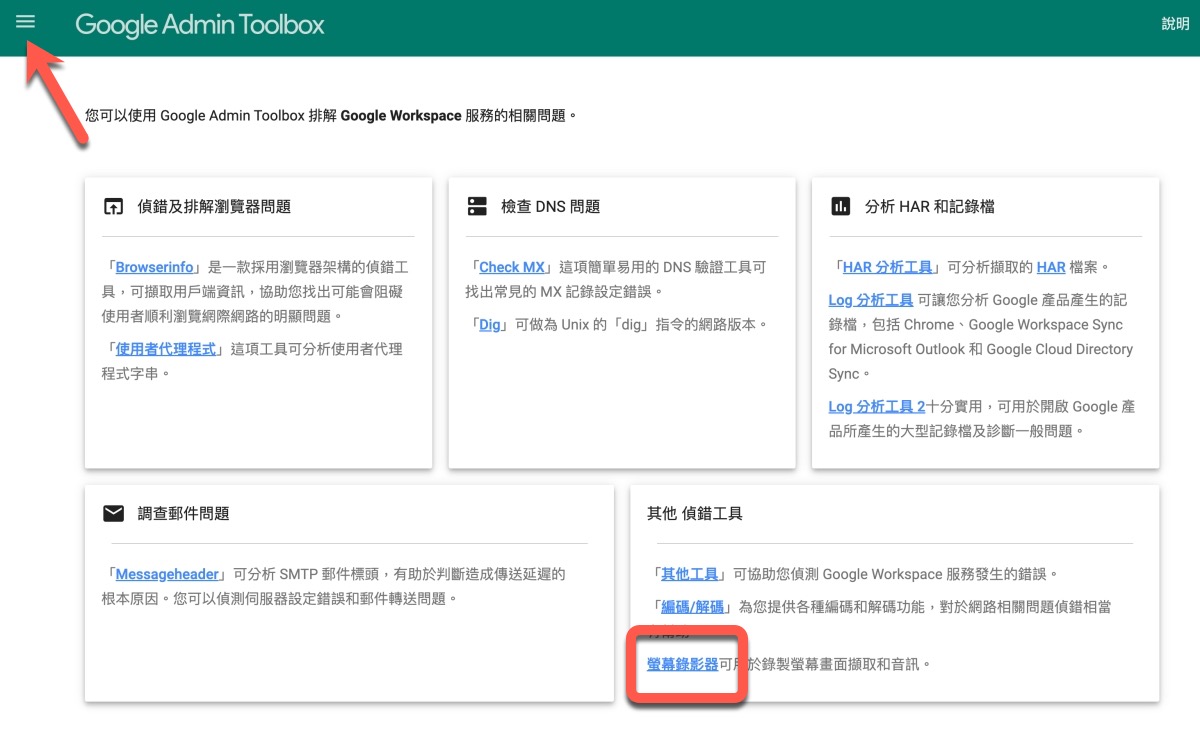The height and width of the screenshot is (741, 1200).
Task: Open the Check MX tool
Action: pos(512,267)
